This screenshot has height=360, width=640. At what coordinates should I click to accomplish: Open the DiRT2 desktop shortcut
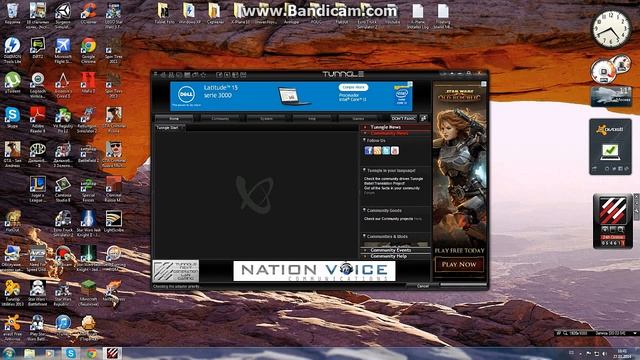[38, 48]
